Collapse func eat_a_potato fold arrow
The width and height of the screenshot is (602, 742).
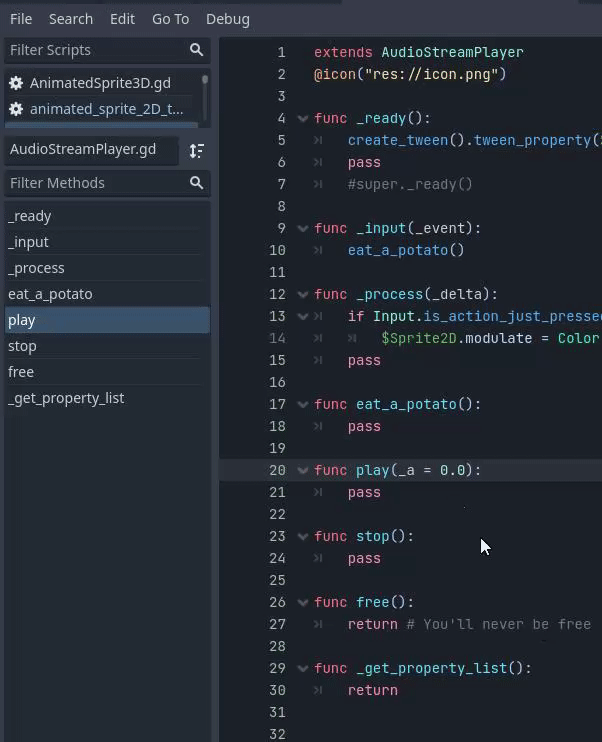pyautogui.click(x=303, y=405)
